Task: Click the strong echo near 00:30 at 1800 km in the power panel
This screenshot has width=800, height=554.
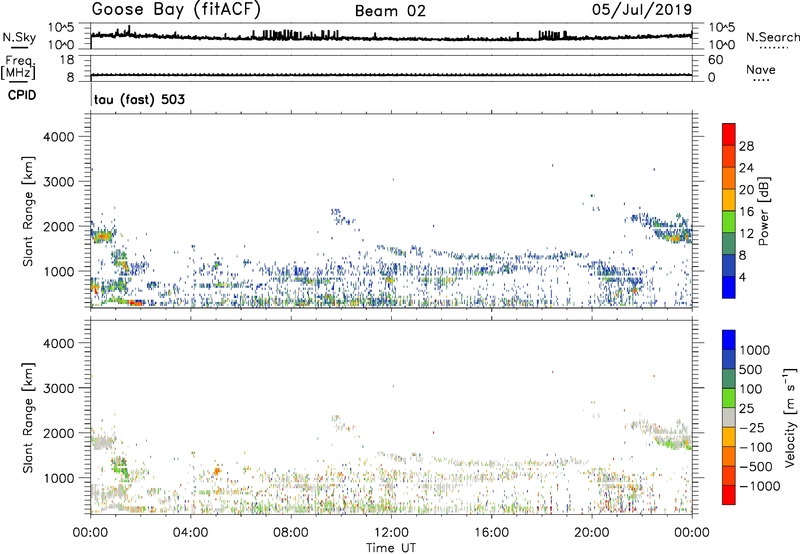Action: pyautogui.click(x=103, y=236)
